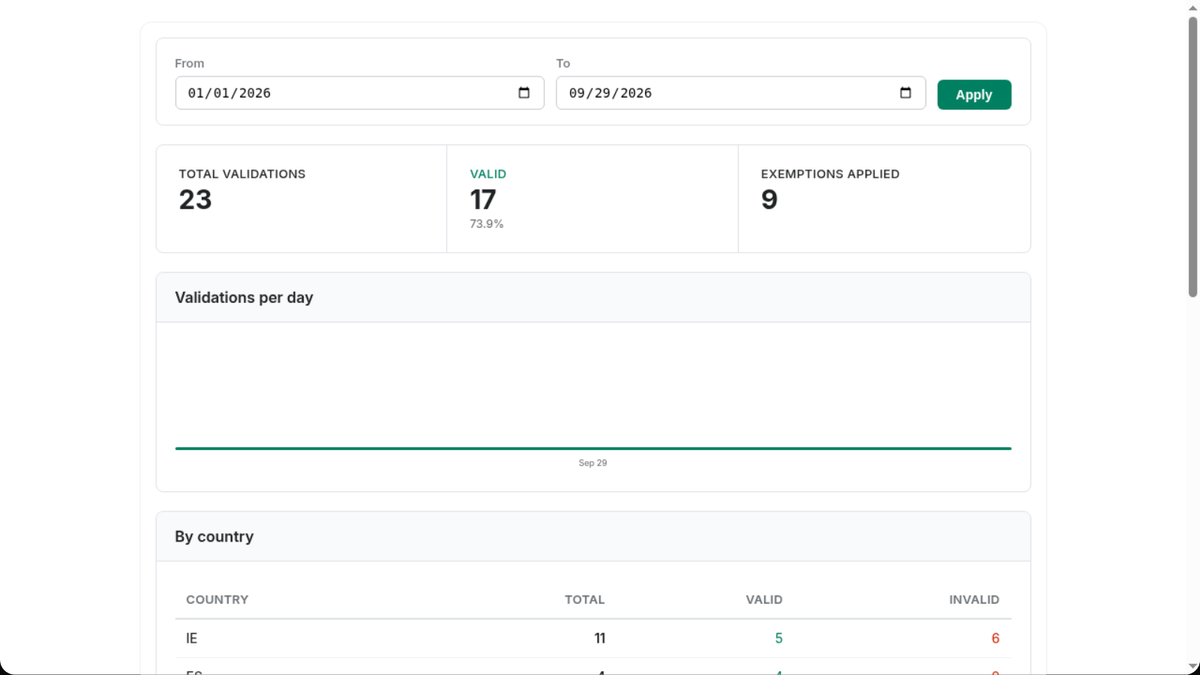Click the IE row total 11

click(599, 638)
